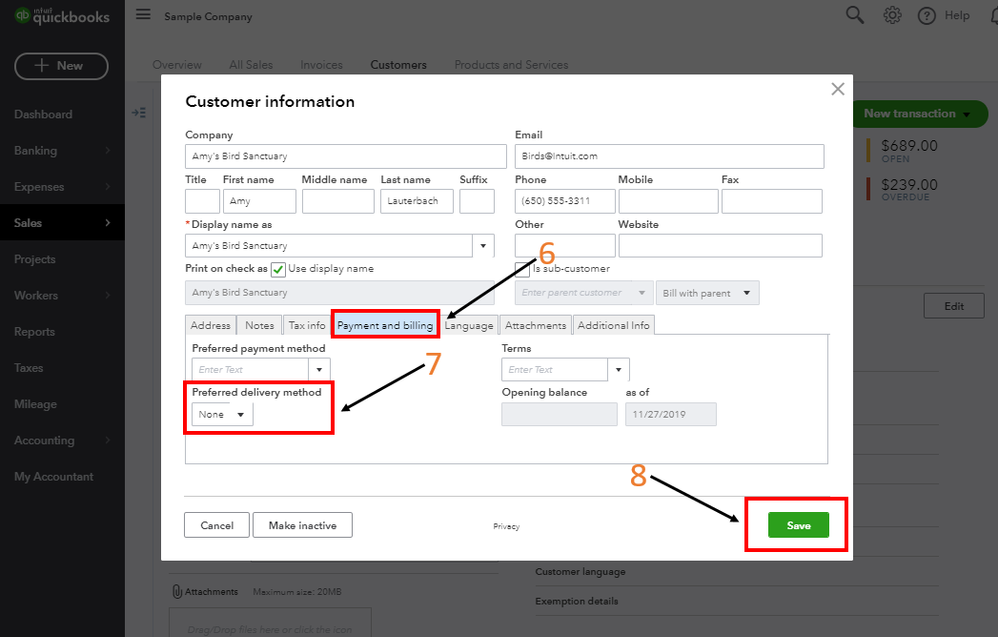Screen dimensions: 998x637
Task: Click Make inactive button
Action: click(x=302, y=525)
